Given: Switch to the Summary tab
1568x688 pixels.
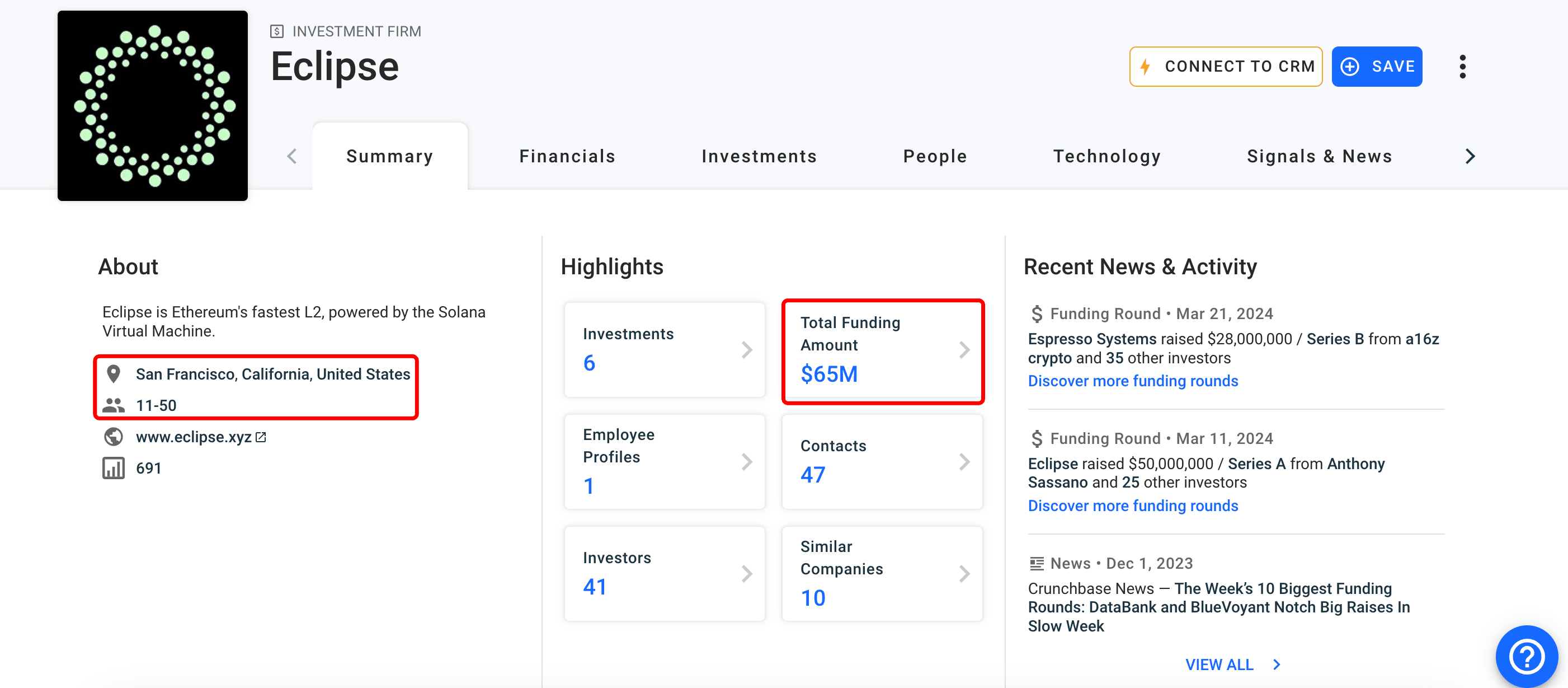Looking at the screenshot, I should pyautogui.click(x=389, y=156).
